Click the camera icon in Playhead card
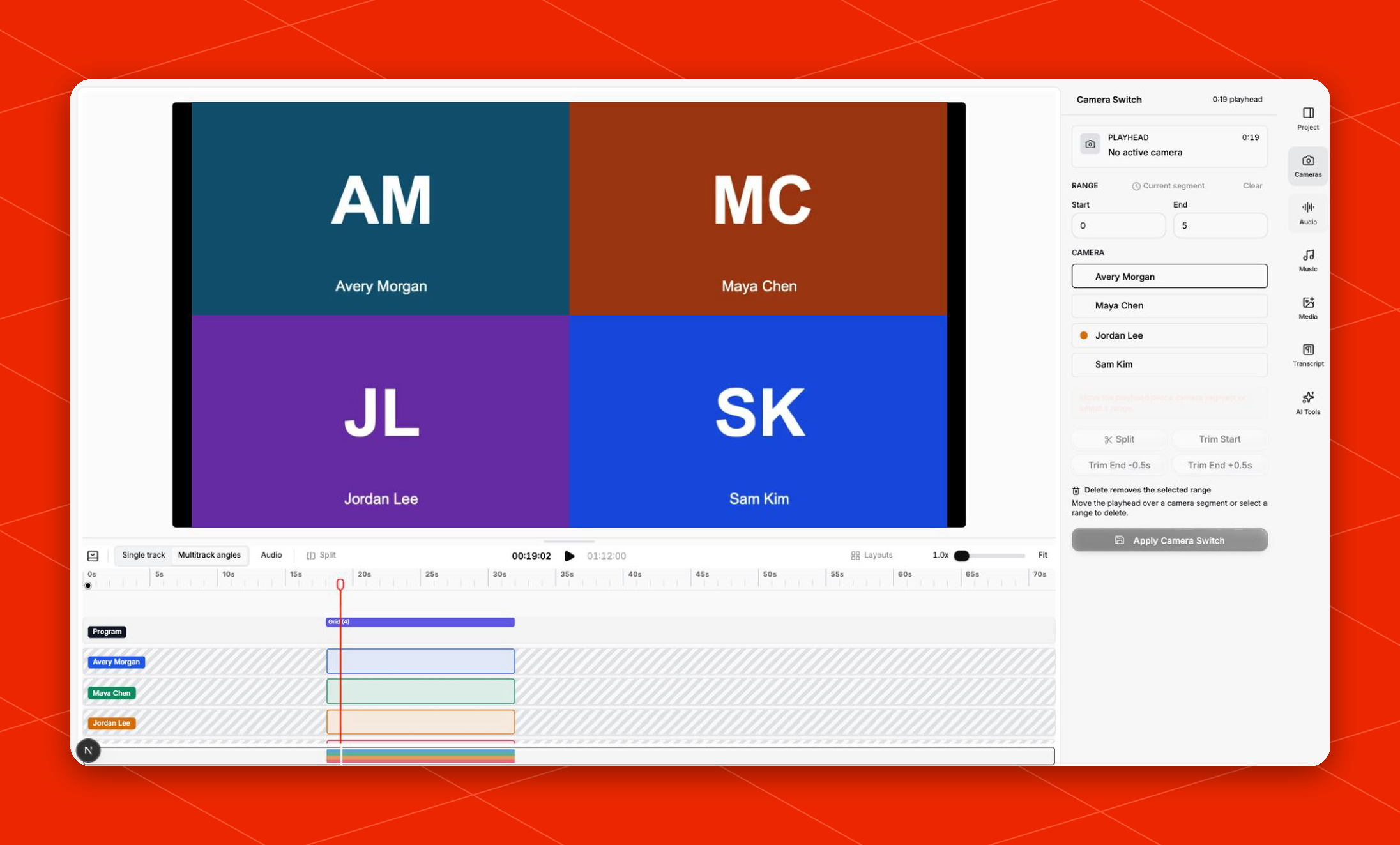Viewport: 1400px width, 845px height. [x=1090, y=144]
